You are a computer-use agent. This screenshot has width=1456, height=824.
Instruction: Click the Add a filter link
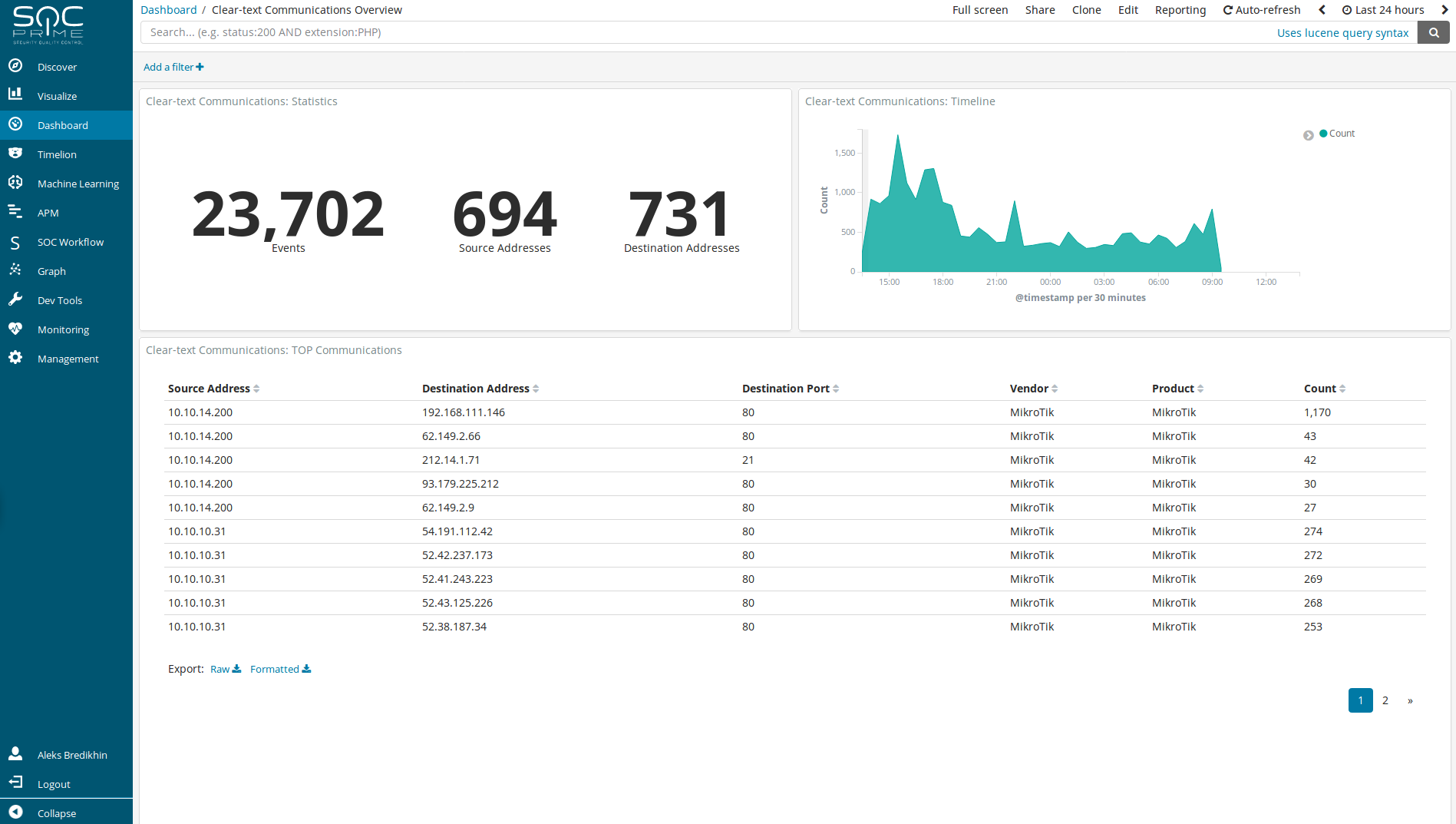(173, 67)
